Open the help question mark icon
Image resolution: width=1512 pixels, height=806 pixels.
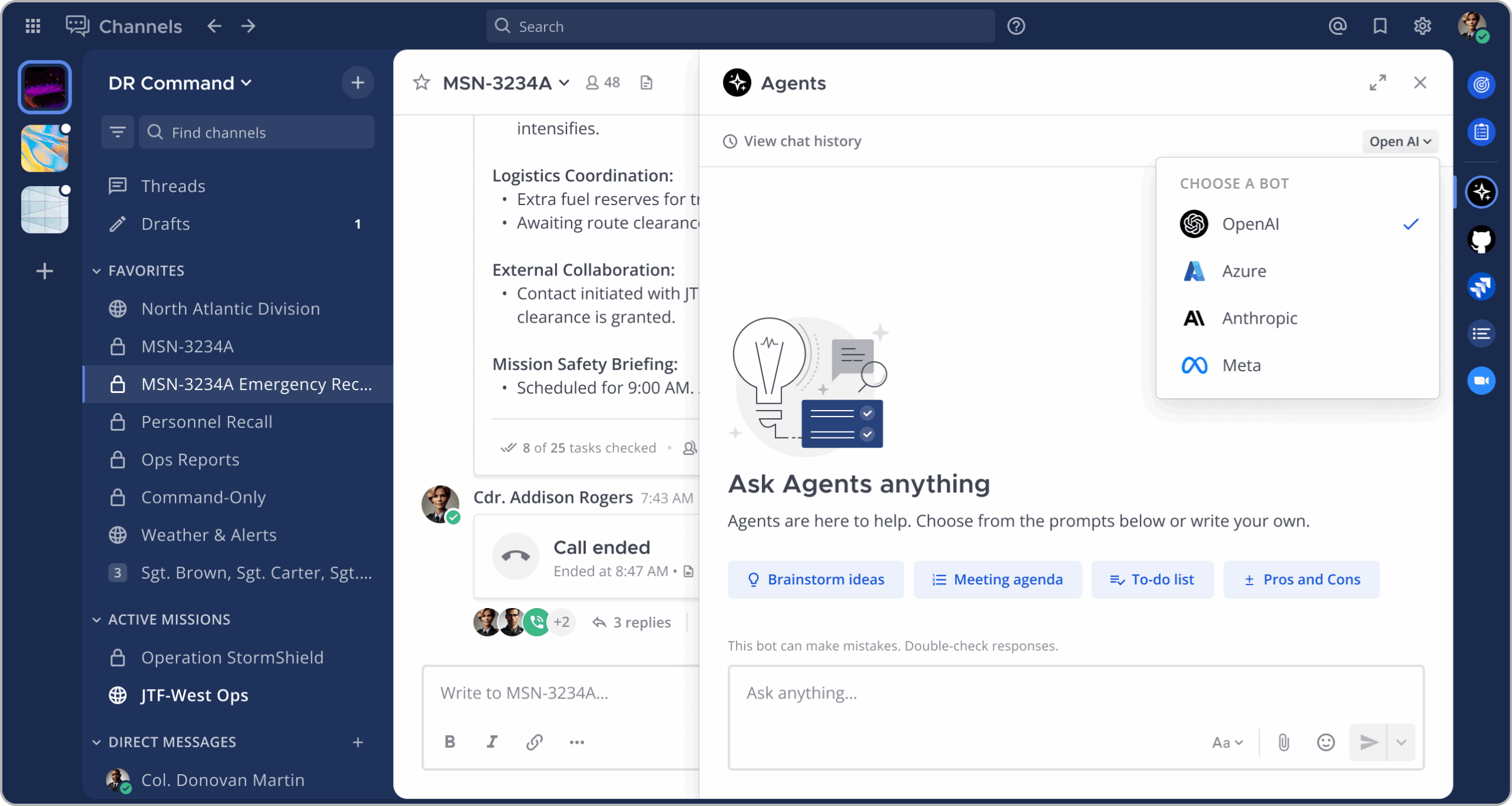click(x=1016, y=26)
